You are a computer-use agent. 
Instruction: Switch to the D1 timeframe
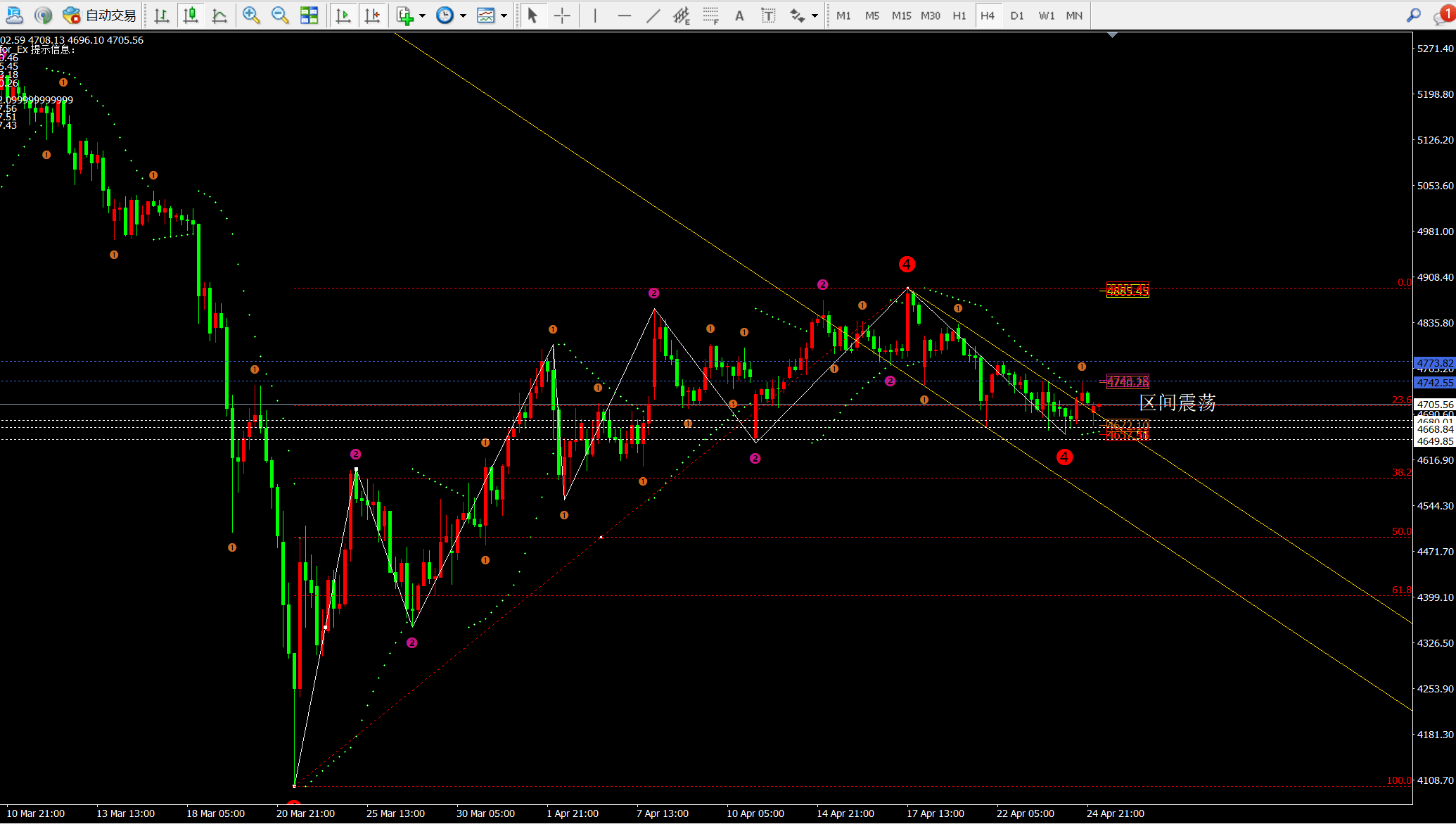click(x=1017, y=15)
